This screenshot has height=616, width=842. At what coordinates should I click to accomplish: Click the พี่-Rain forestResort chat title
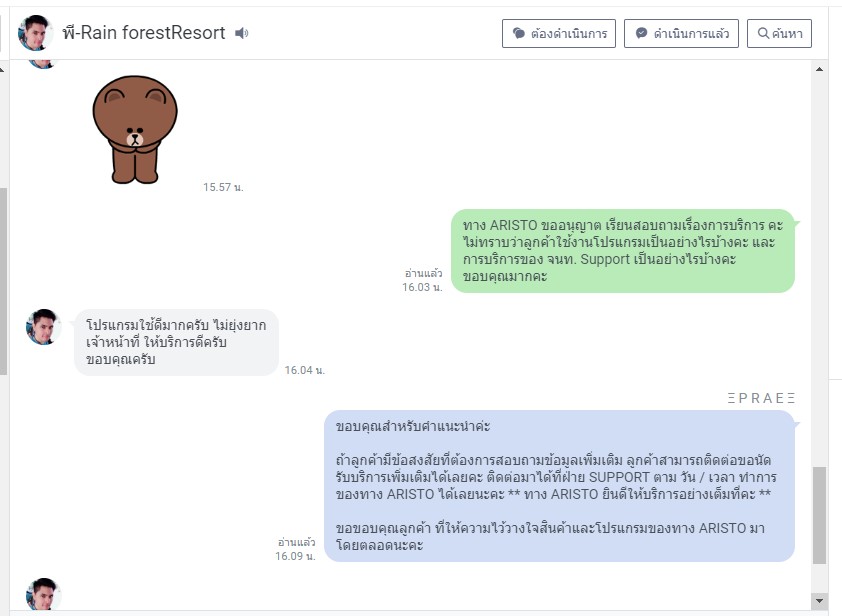tap(144, 33)
